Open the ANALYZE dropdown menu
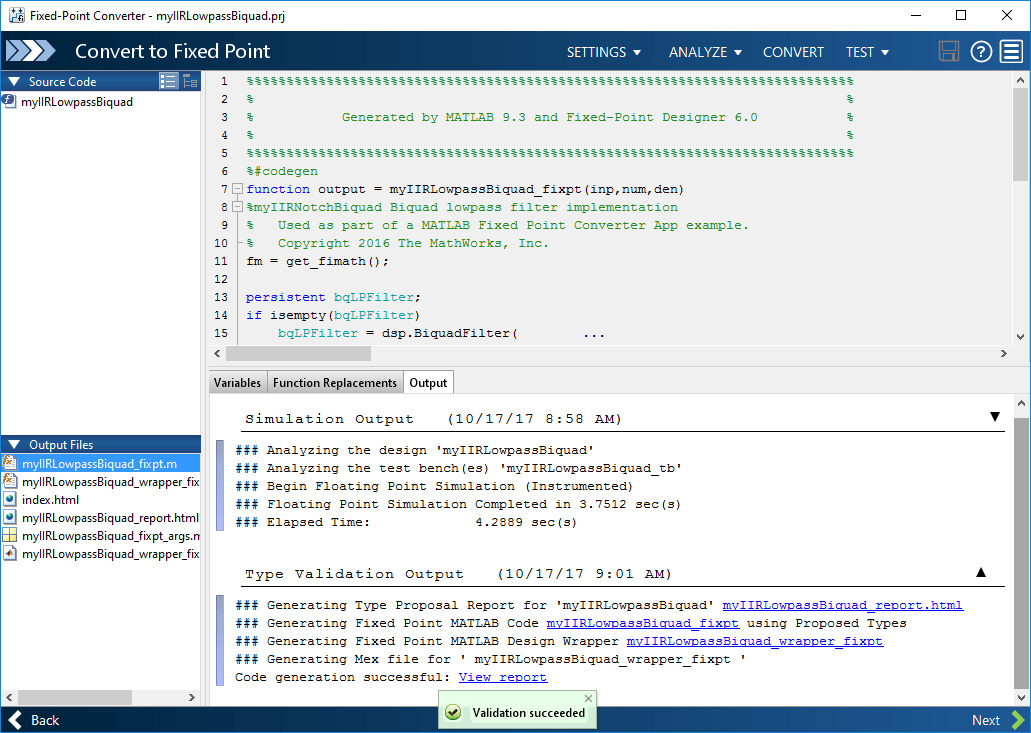The height and width of the screenshot is (733, 1031). tap(705, 52)
